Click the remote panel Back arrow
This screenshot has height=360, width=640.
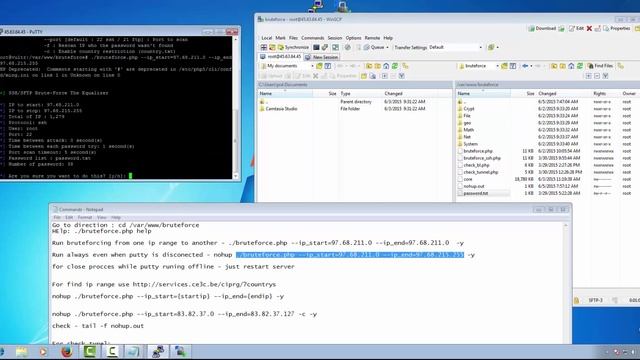pos(525,66)
